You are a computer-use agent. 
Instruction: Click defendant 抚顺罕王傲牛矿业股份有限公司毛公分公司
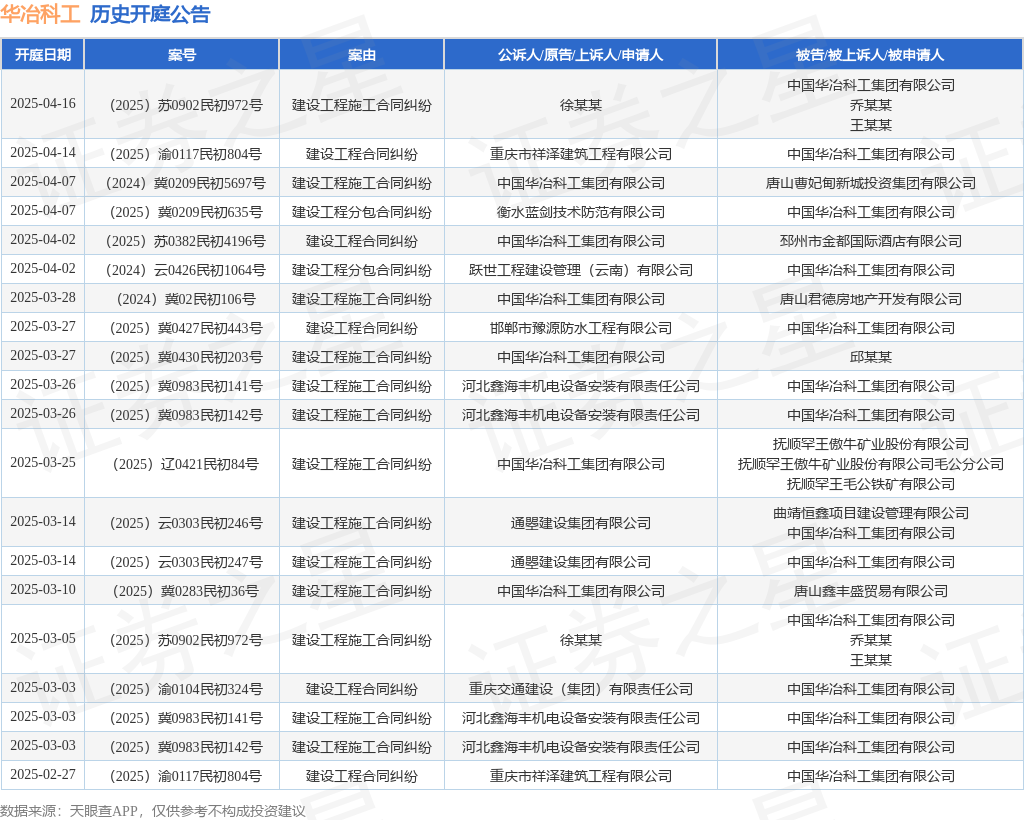871,464
